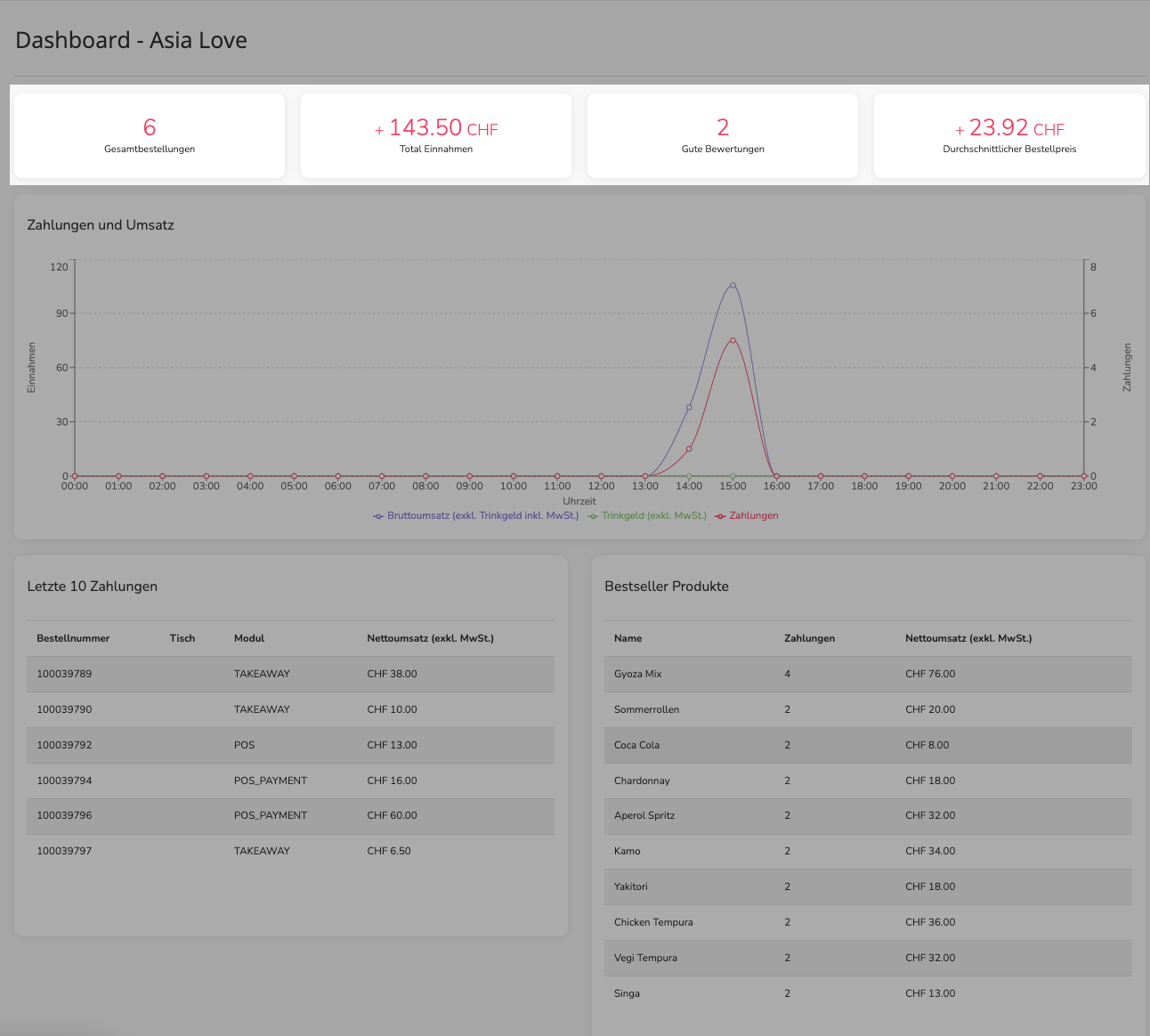The image size is (1150, 1036).
Task: Click the Singa product row
Action: [x=868, y=994]
